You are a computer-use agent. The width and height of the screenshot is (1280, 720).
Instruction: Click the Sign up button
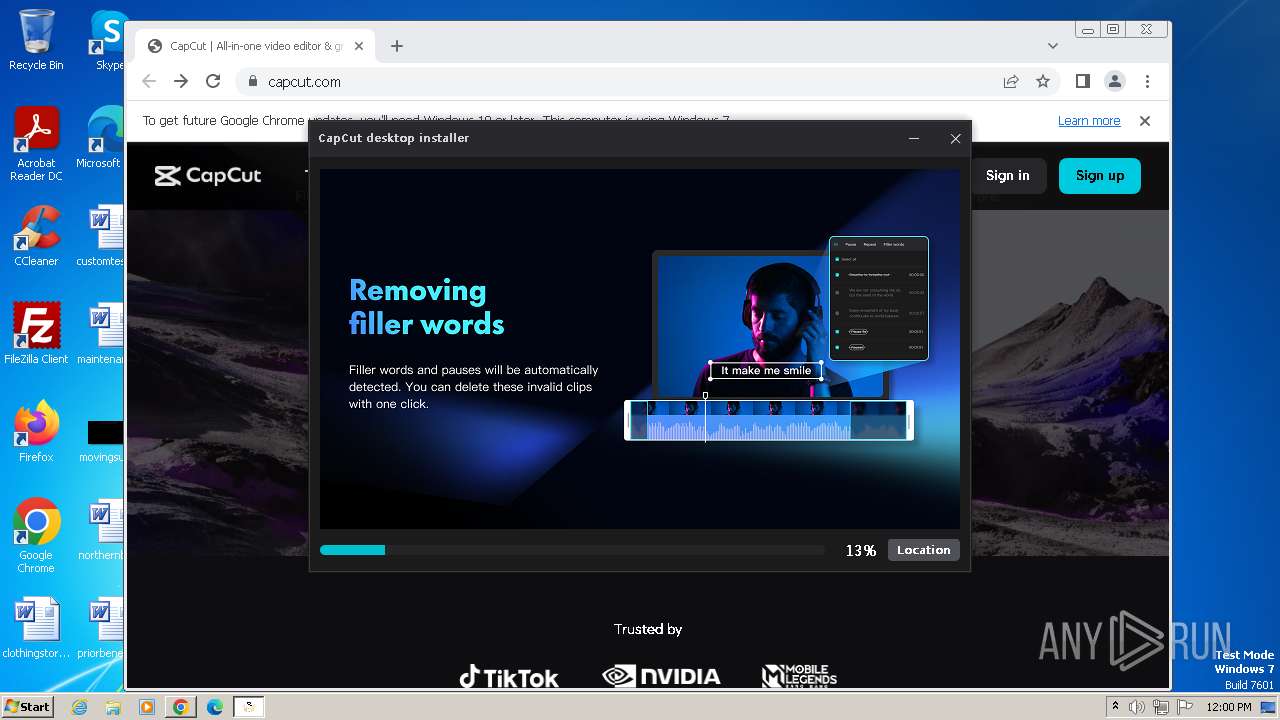point(1100,175)
